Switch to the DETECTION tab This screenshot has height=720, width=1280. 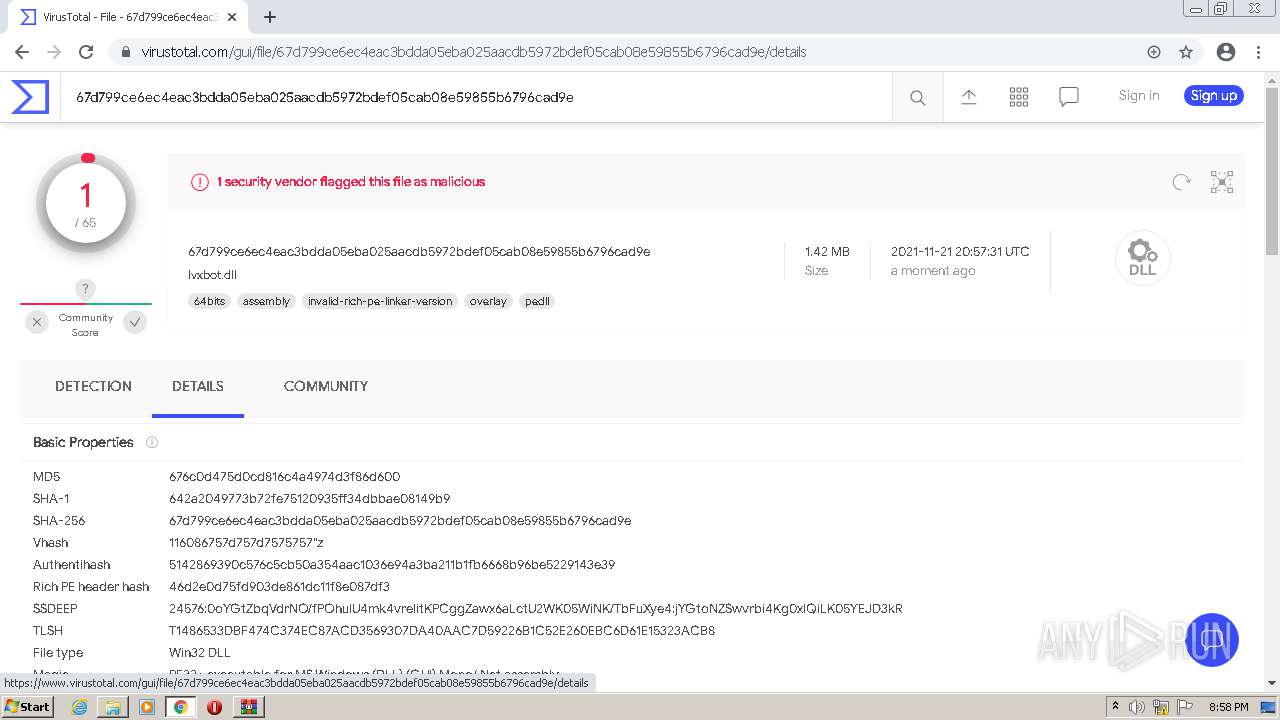[x=93, y=386]
